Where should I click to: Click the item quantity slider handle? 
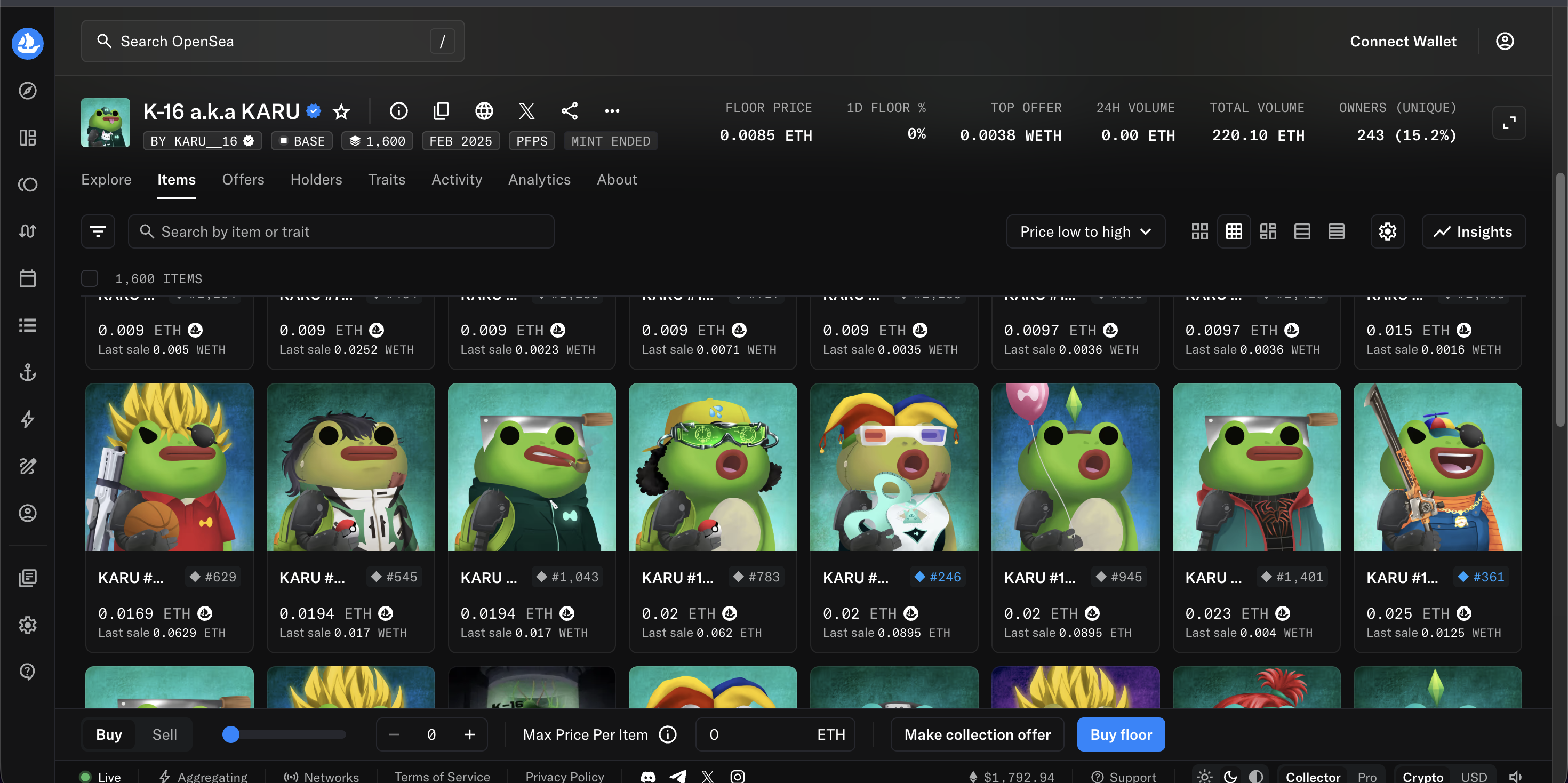pos(231,734)
